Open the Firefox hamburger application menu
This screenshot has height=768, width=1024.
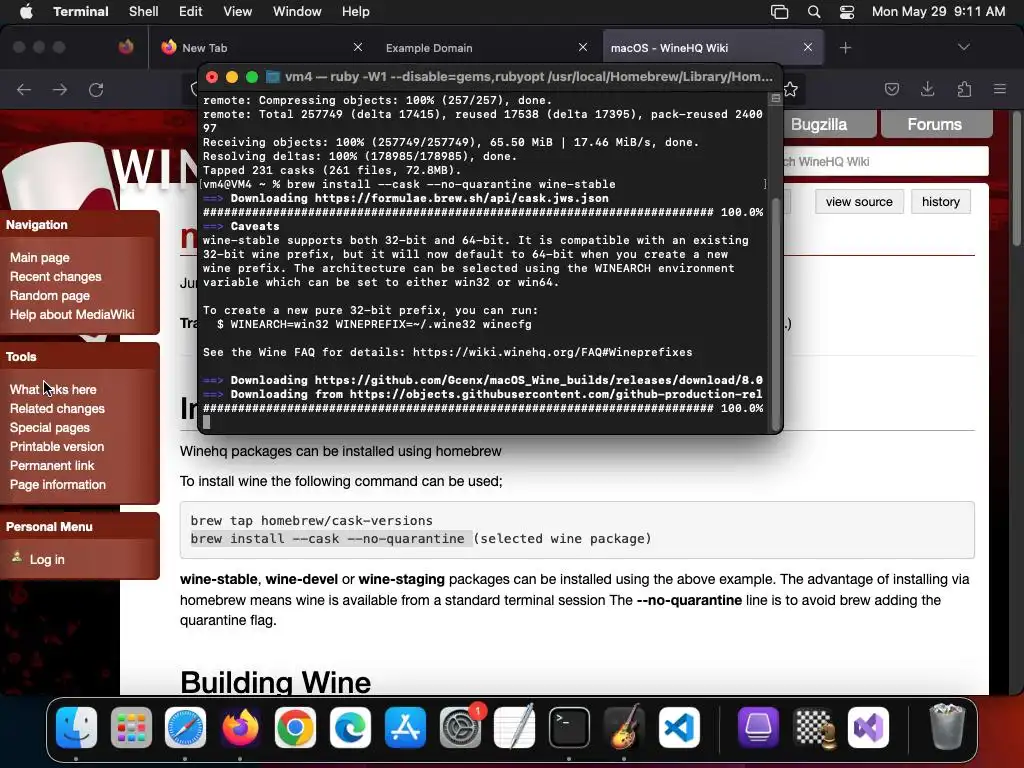tap(1000, 89)
